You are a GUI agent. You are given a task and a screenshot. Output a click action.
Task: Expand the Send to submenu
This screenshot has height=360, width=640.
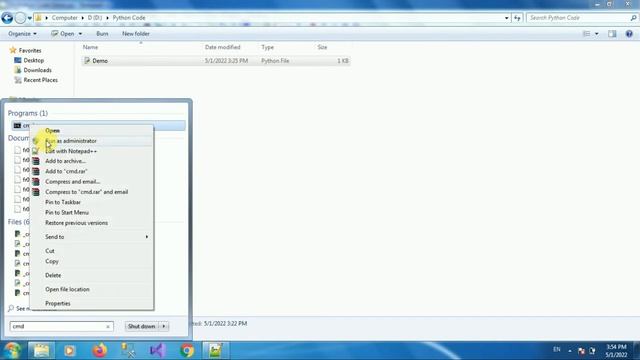point(92,237)
